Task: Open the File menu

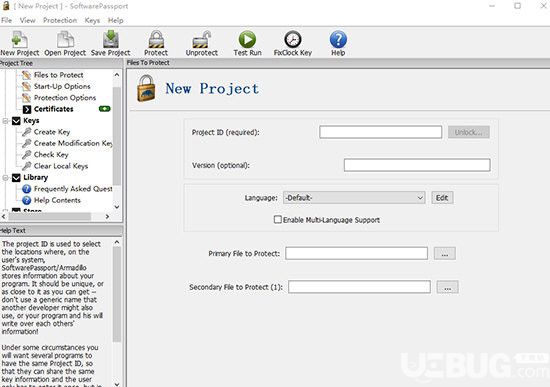Action: (x=6, y=20)
